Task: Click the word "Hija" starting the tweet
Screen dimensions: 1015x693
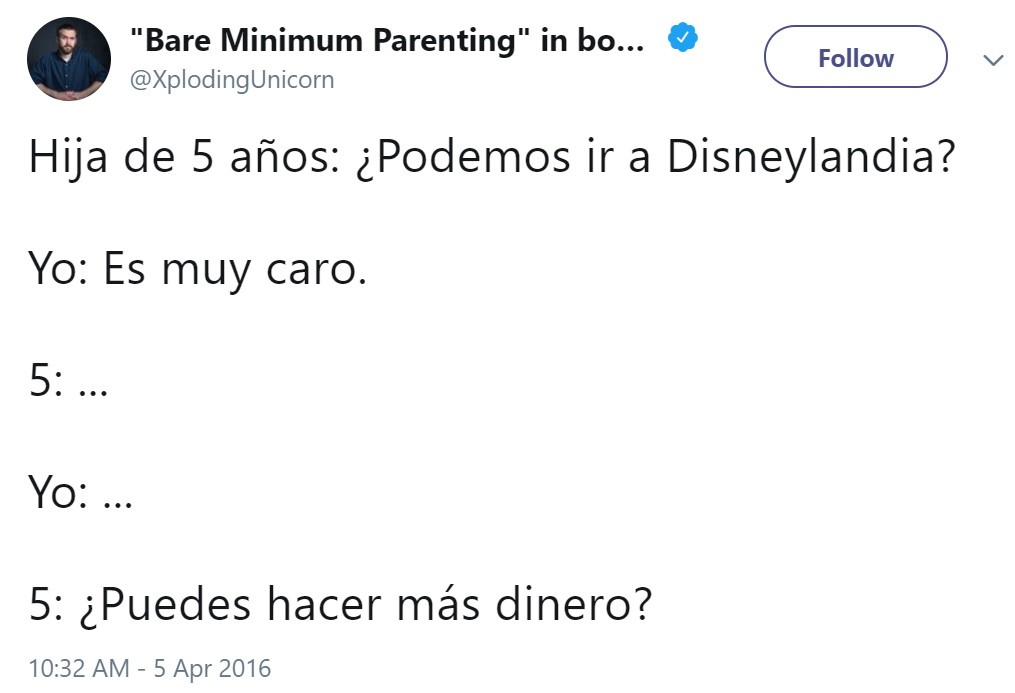Action: (68, 157)
